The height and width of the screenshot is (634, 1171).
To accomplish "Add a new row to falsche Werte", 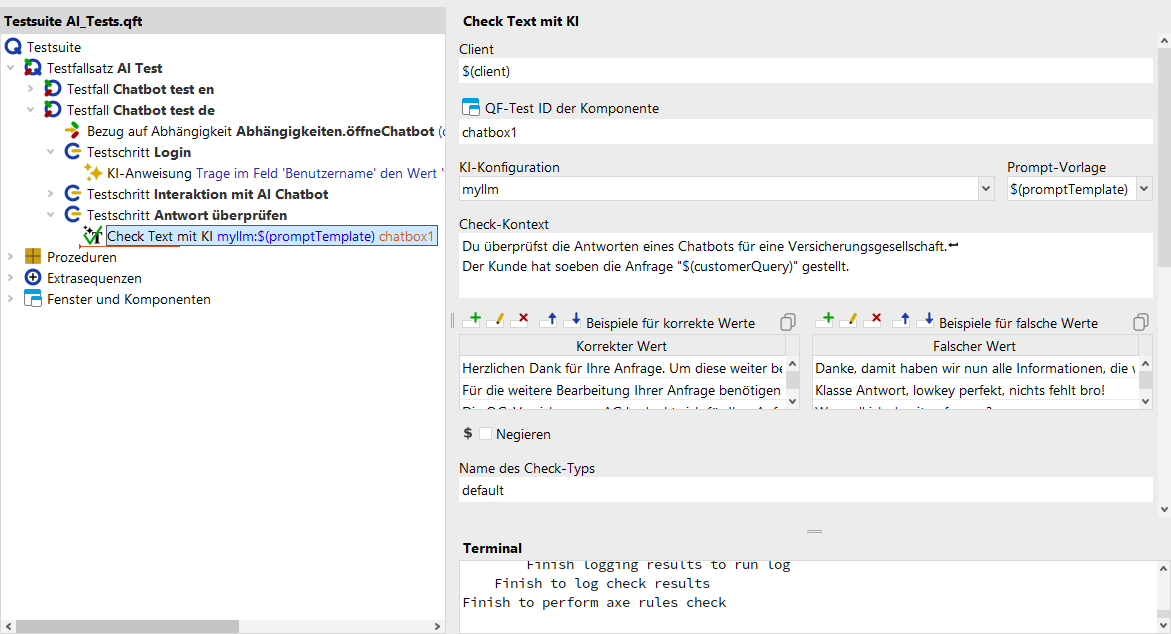I will pyautogui.click(x=825, y=320).
